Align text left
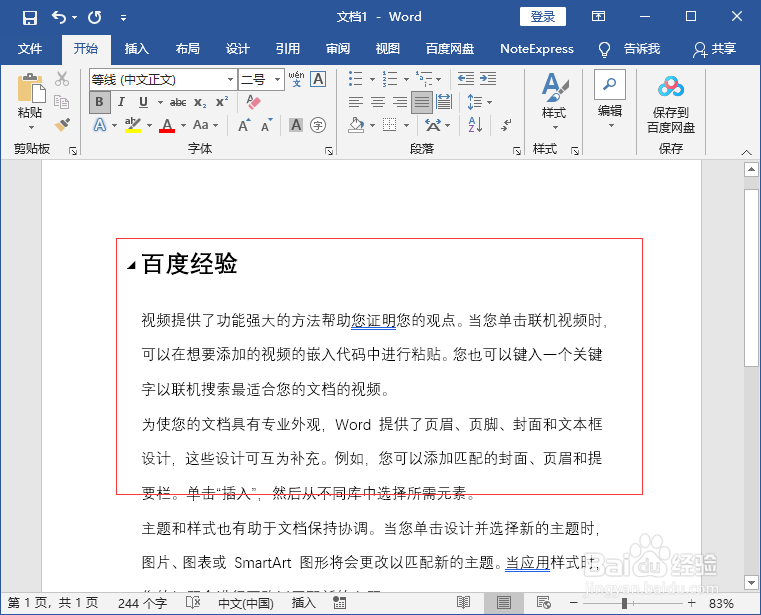This screenshot has height=615, width=761. (x=356, y=102)
